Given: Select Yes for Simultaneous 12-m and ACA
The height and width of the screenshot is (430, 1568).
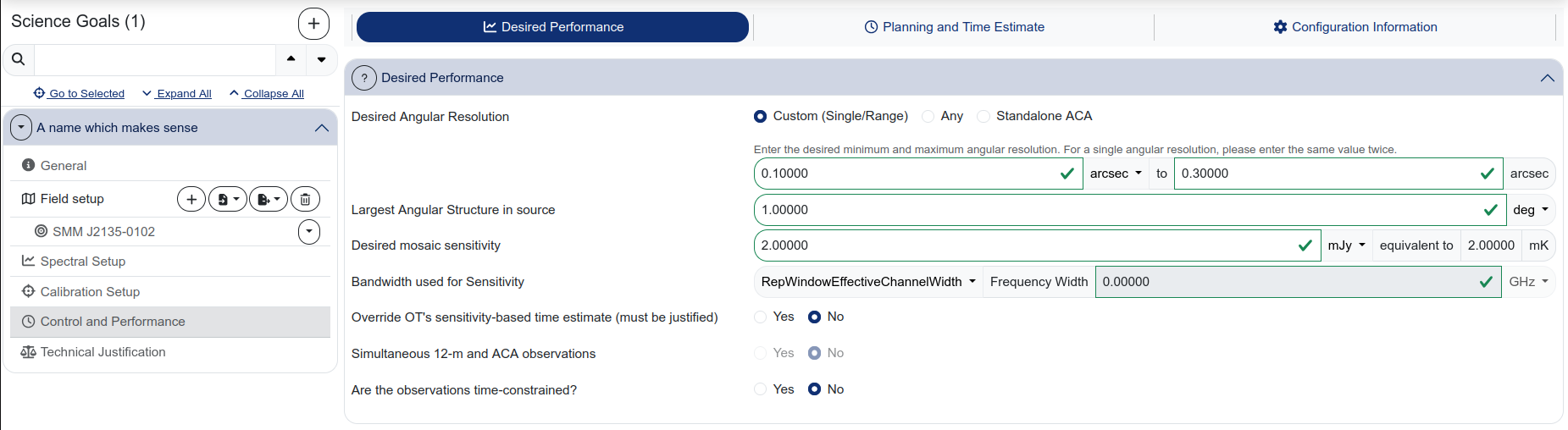Looking at the screenshot, I should click(760, 353).
